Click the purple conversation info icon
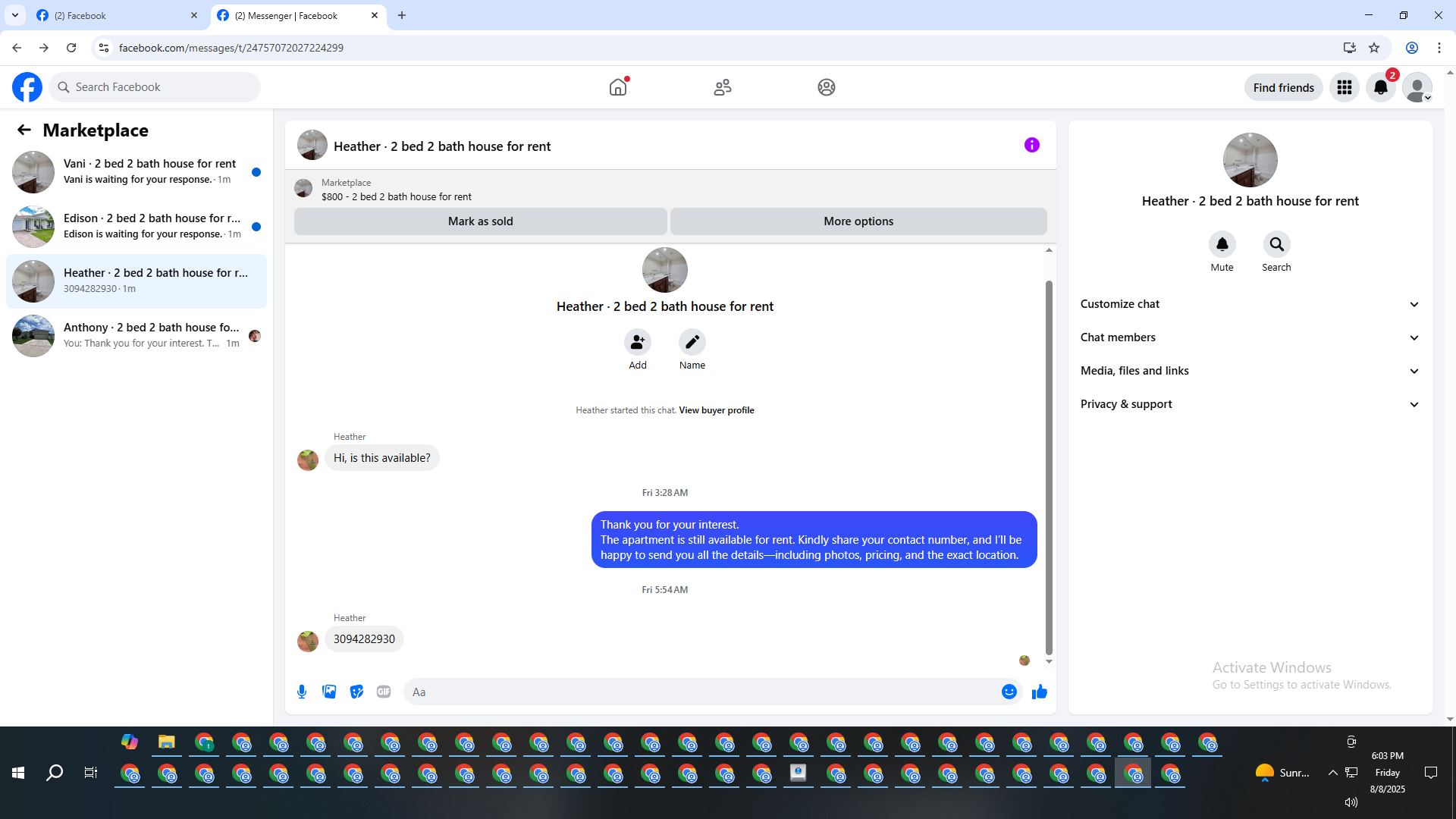The width and height of the screenshot is (1456, 819). 1031,145
